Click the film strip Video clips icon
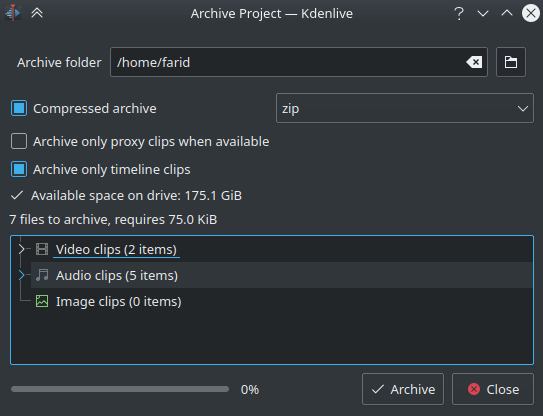543x416 pixels. click(42, 249)
